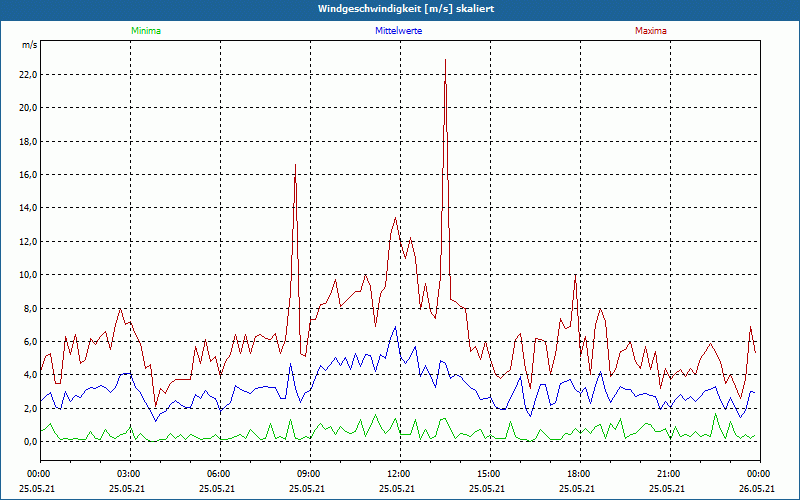Viewport: 800px width, 500px height.
Task: Click the Maxima legend label
Action: coord(650,31)
